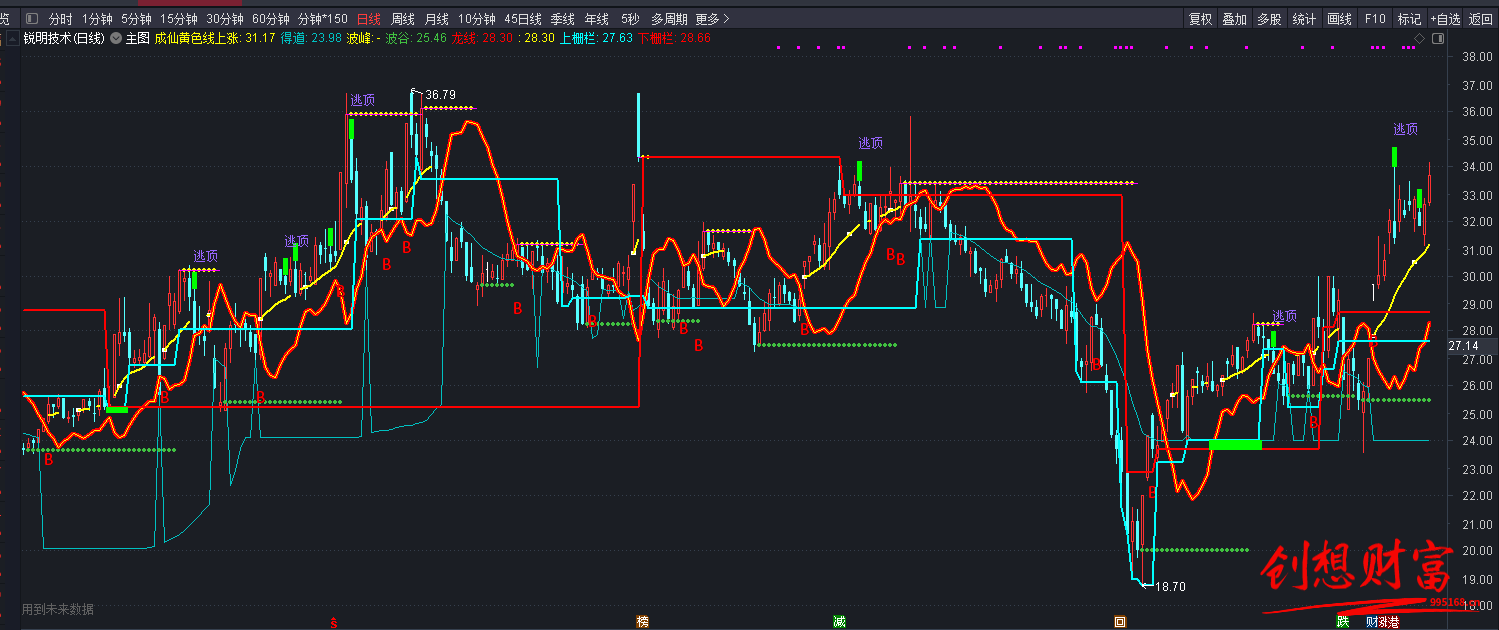Click the 减 event icon on timeline
The height and width of the screenshot is (630, 1499).
click(839, 621)
